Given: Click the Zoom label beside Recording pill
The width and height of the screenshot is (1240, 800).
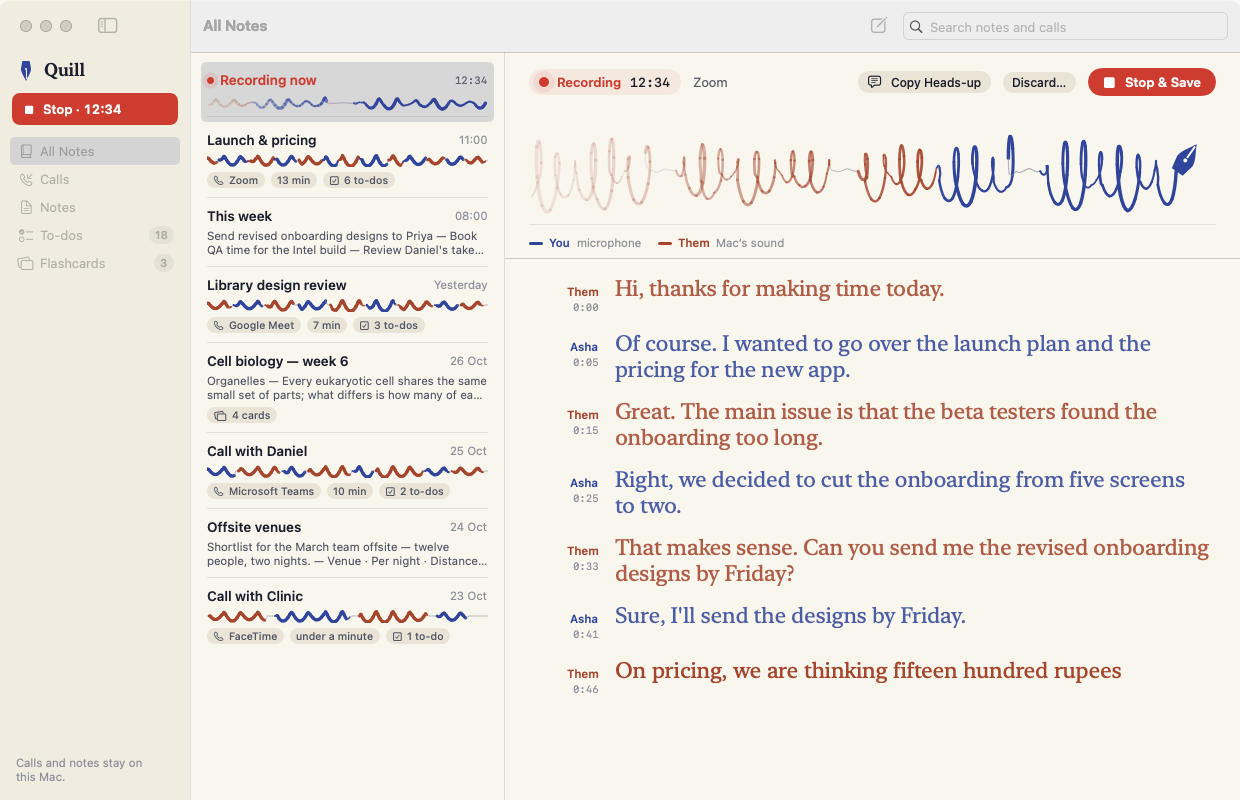Looking at the screenshot, I should [710, 82].
